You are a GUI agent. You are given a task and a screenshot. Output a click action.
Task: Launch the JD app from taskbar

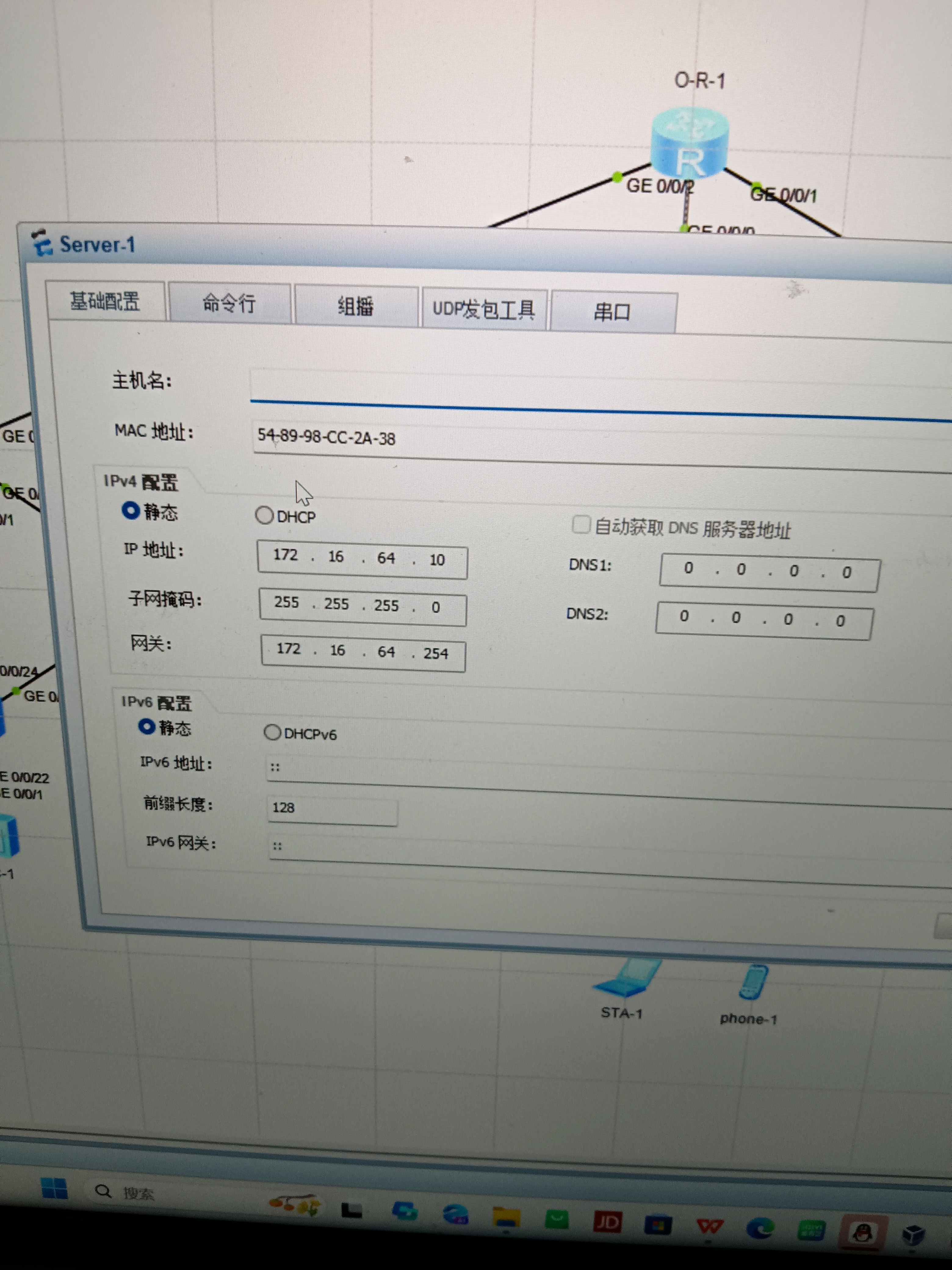pyautogui.click(x=608, y=1222)
